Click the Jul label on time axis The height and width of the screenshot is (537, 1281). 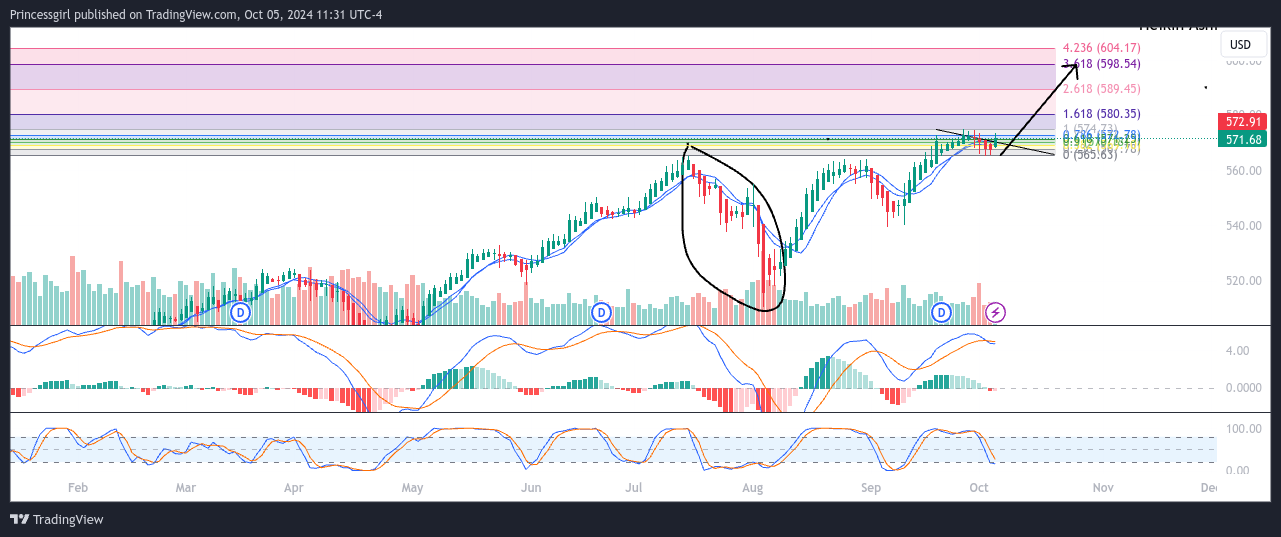[633, 488]
